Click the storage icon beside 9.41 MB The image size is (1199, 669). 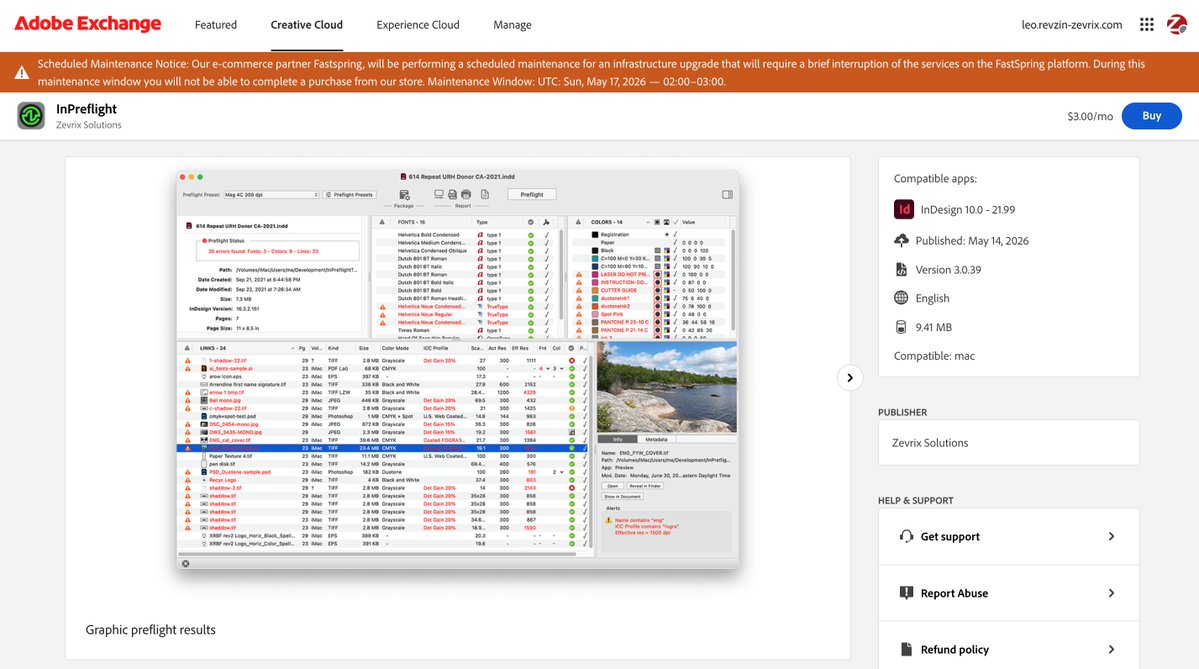pyautogui.click(x=902, y=326)
